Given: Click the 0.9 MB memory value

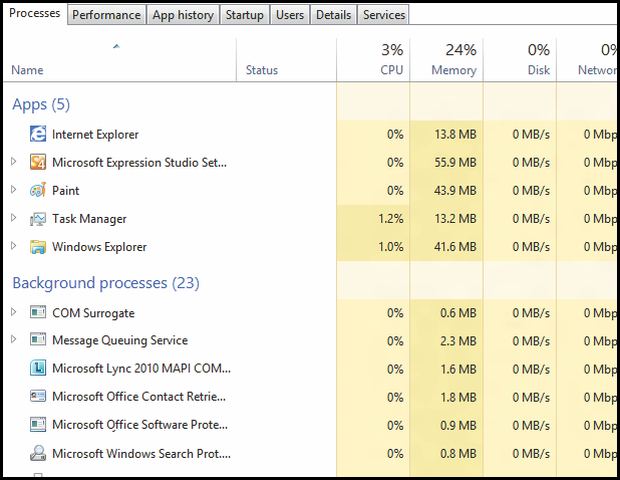Looking at the screenshot, I should (458, 425).
